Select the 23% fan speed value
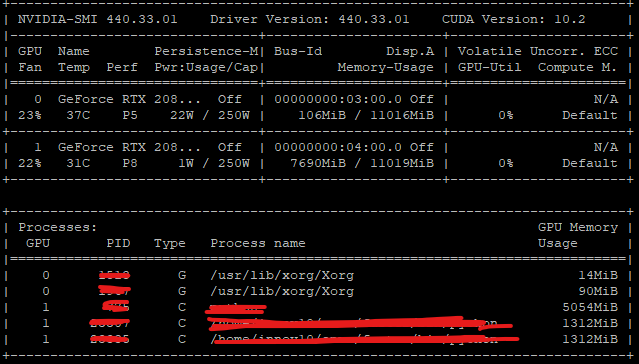The height and width of the screenshot is (364, 639). [30, 115]
